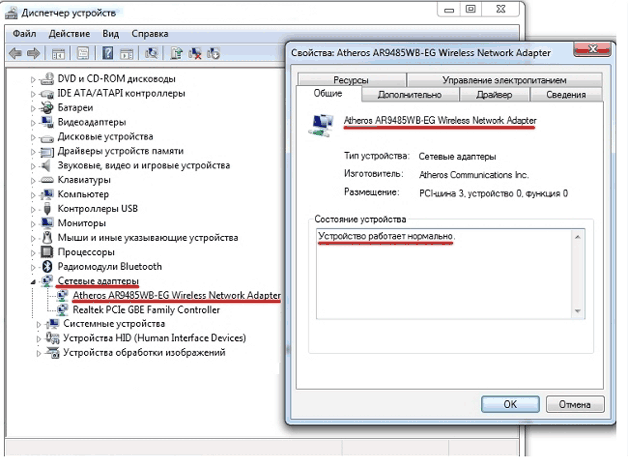Click the Realtek PCIe GBE adapter icon
The width and height of the screenshot is (628, 468).
tap(62, 309)
